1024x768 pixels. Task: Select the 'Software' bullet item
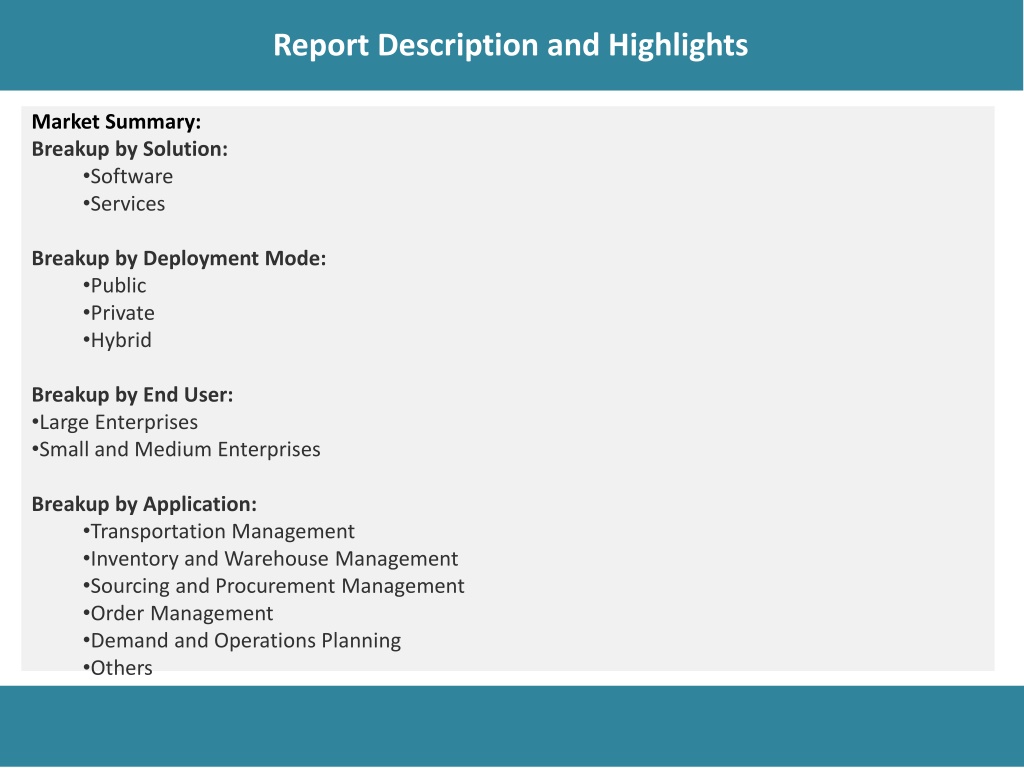click(128, 176)
